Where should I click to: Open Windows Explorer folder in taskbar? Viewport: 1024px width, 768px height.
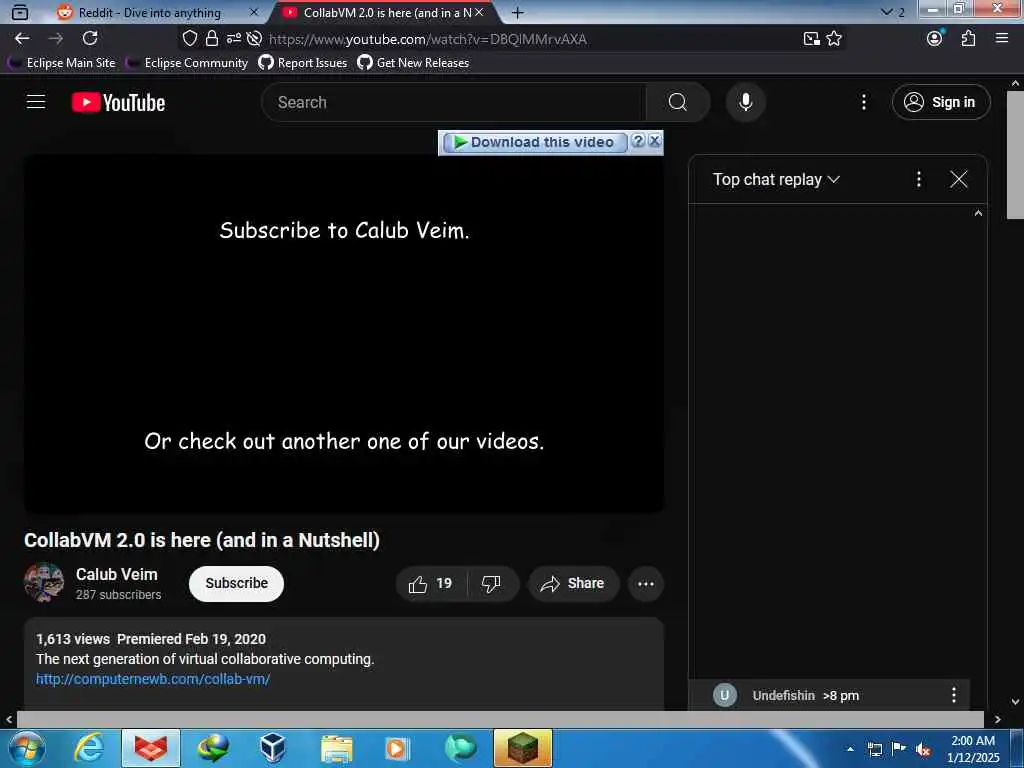pos(336,748)
